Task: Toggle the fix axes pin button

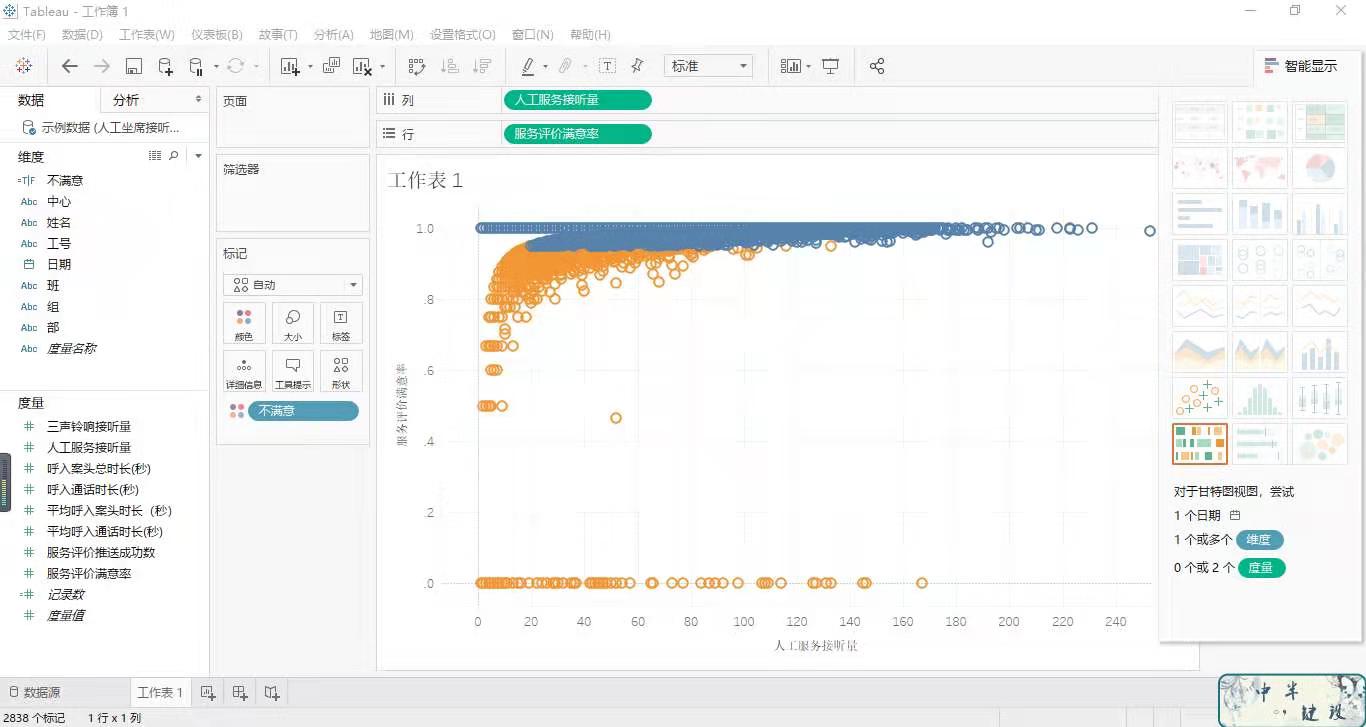Action: point(637,66)
